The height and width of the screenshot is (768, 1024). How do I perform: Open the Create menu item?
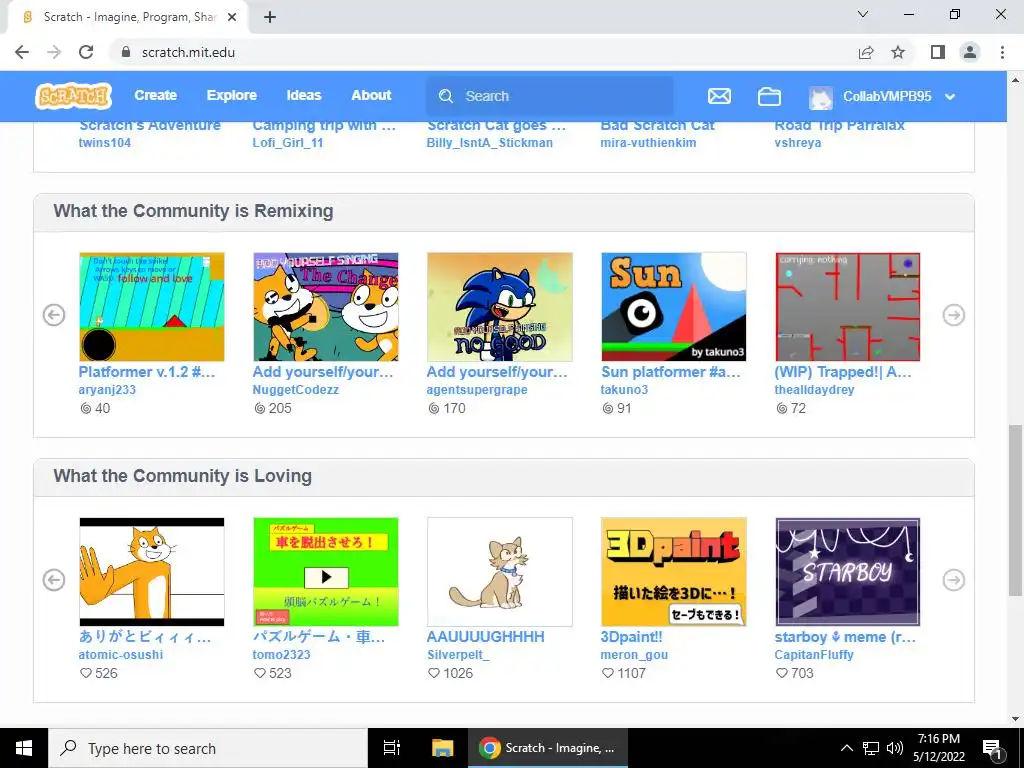point(155,95)
